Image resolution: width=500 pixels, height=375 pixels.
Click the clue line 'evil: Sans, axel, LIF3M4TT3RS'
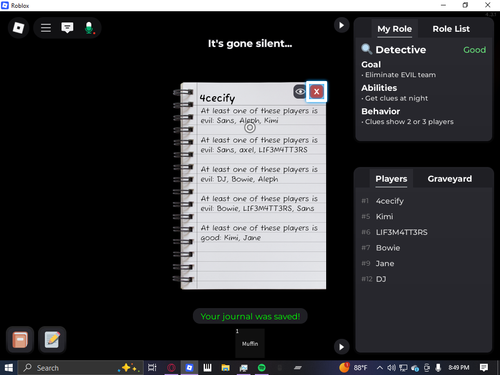point(254,150)
